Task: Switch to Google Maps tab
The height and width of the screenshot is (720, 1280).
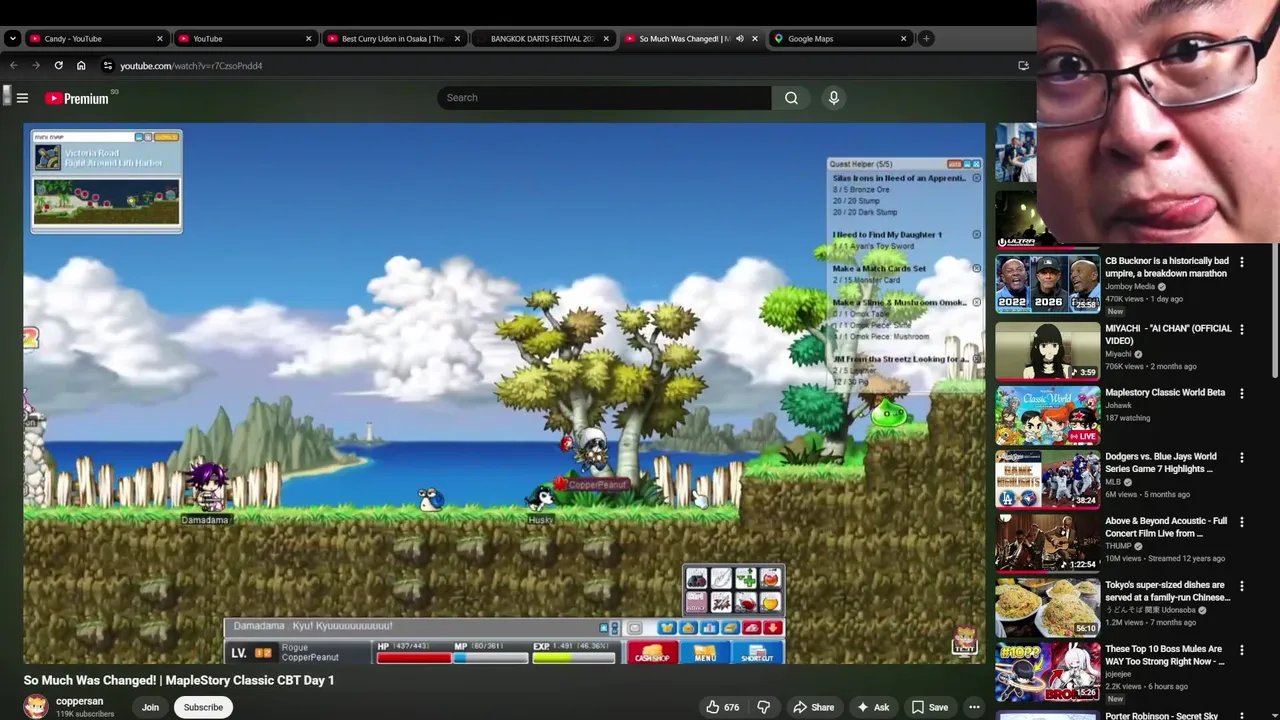Action: [840, 39]
